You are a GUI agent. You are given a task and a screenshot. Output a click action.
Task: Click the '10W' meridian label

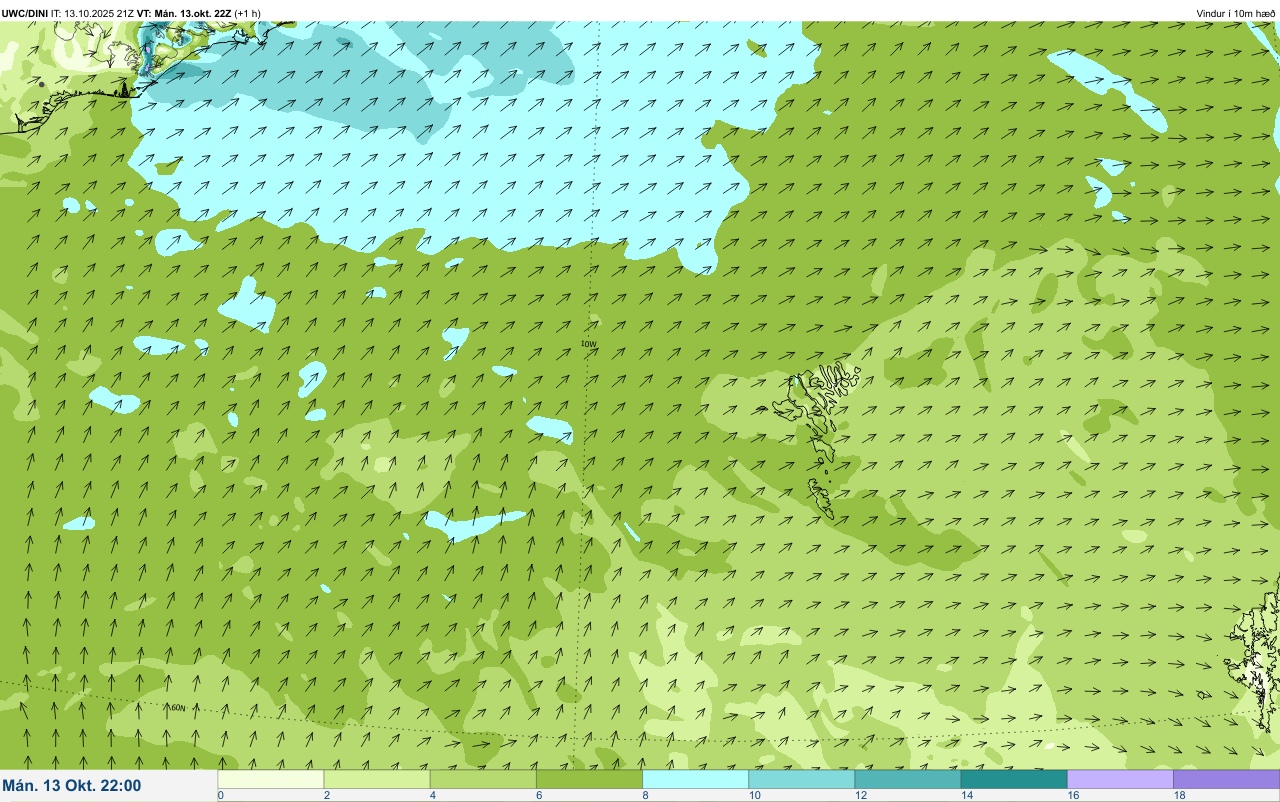pos(589,344)
